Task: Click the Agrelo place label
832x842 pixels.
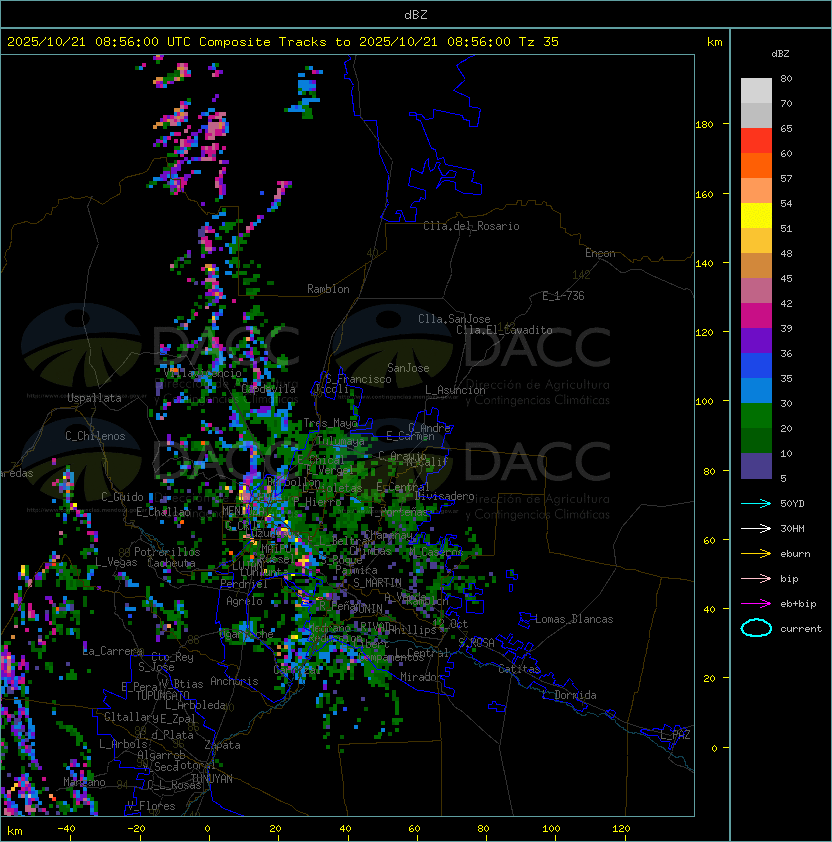Action: coord(244,601)
